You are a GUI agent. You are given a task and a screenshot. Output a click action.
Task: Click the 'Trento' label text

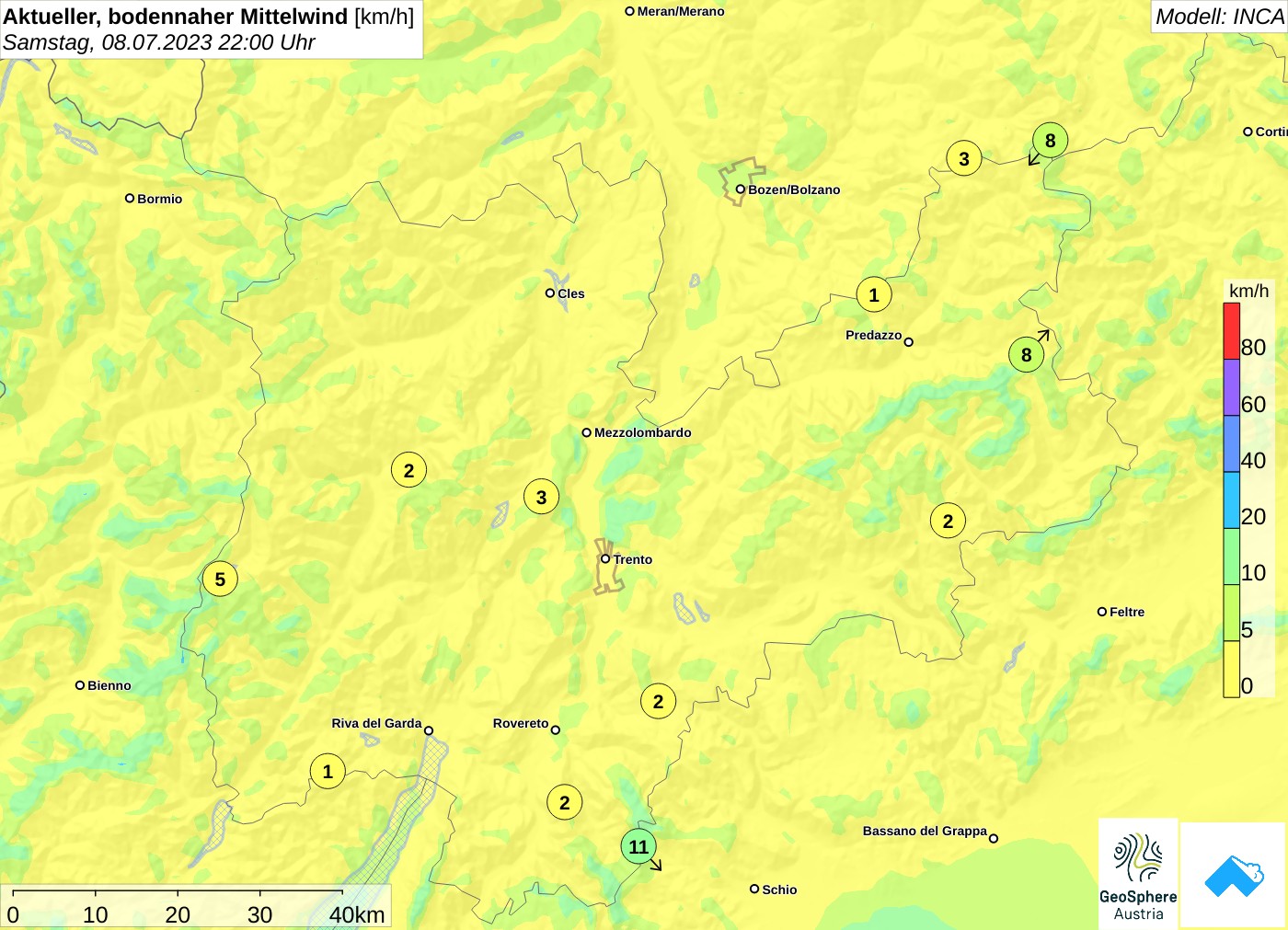tap(633, 559)
